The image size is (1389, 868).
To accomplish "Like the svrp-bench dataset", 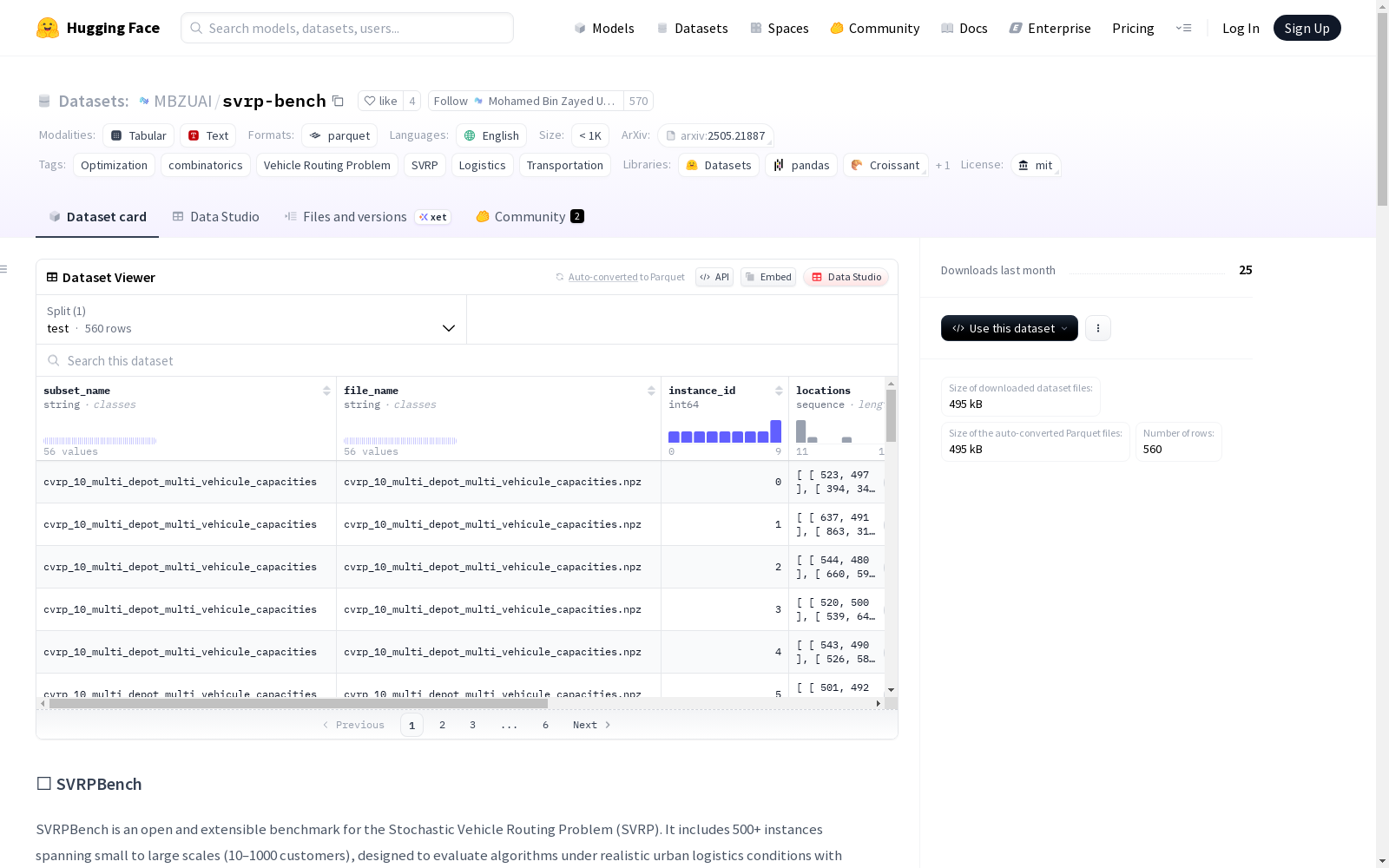I will [380, 101].
